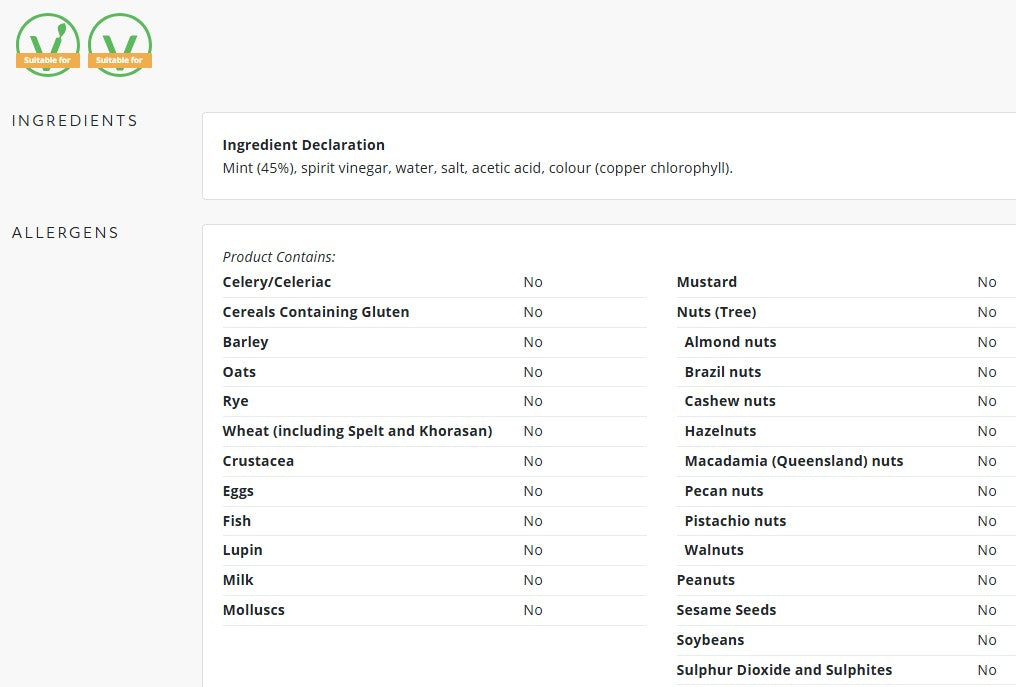This screenshot has width=1016, height=687.
Task: Click the No value beside Peanuts
Action: click(x=987, y=580)
